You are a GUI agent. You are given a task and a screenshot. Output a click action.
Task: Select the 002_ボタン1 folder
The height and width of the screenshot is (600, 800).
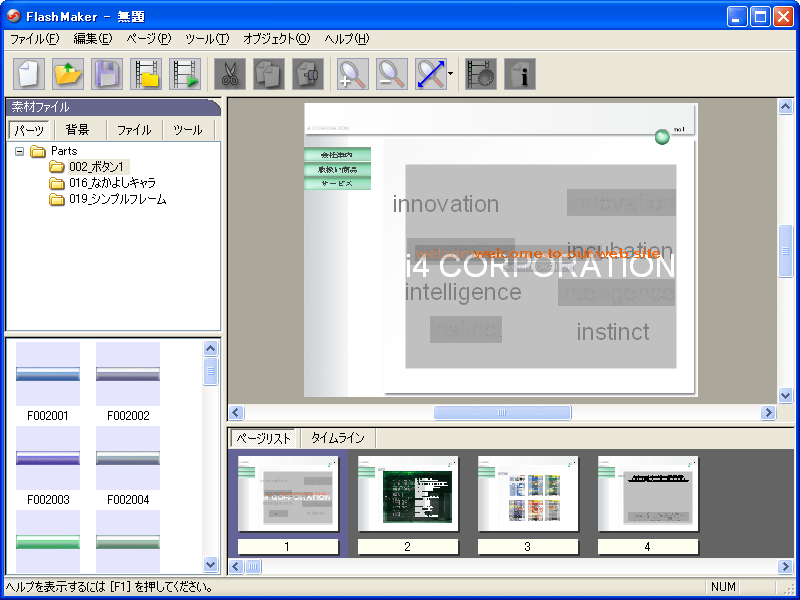coord(96,167)
